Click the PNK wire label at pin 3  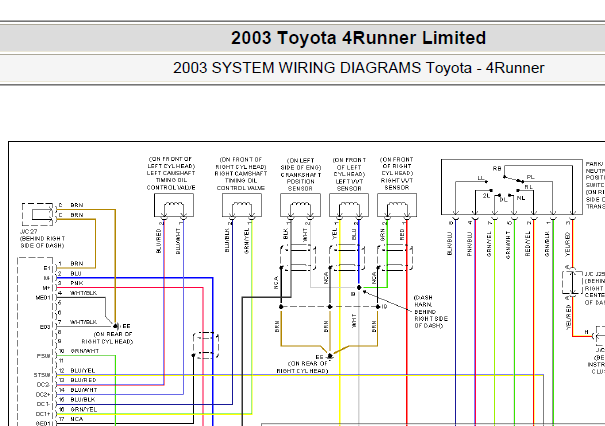click(x=76, y=283)
